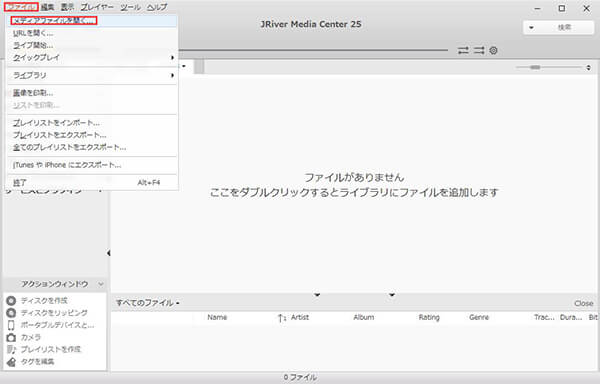Click the Close link in the file panel
The width and height of the screenshot is (600, 384).
[584, 303]
